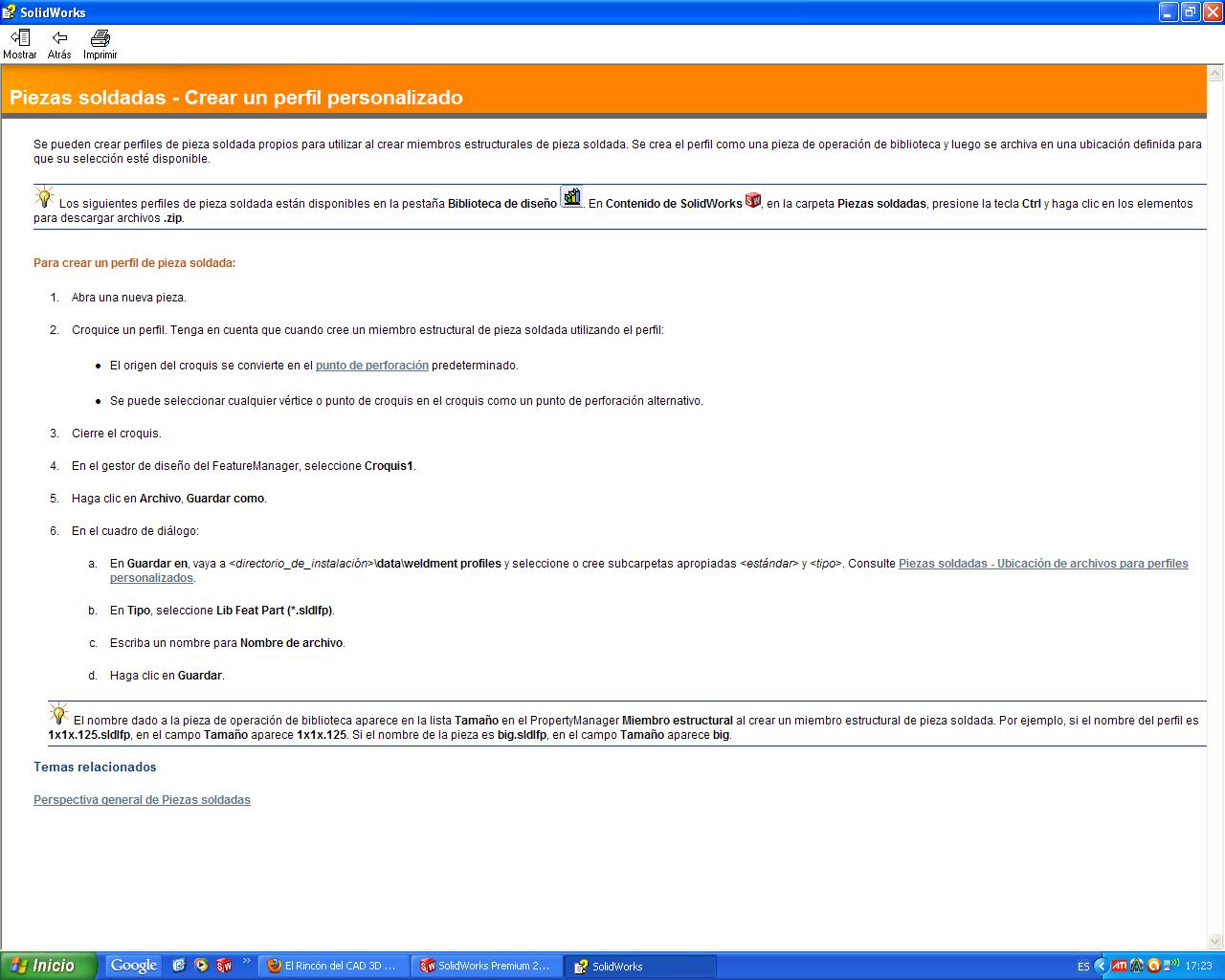The width and height of the screenshot is (1225, 980).
Task: Open the Inicio start menu
Action: (x=49, y=966)
